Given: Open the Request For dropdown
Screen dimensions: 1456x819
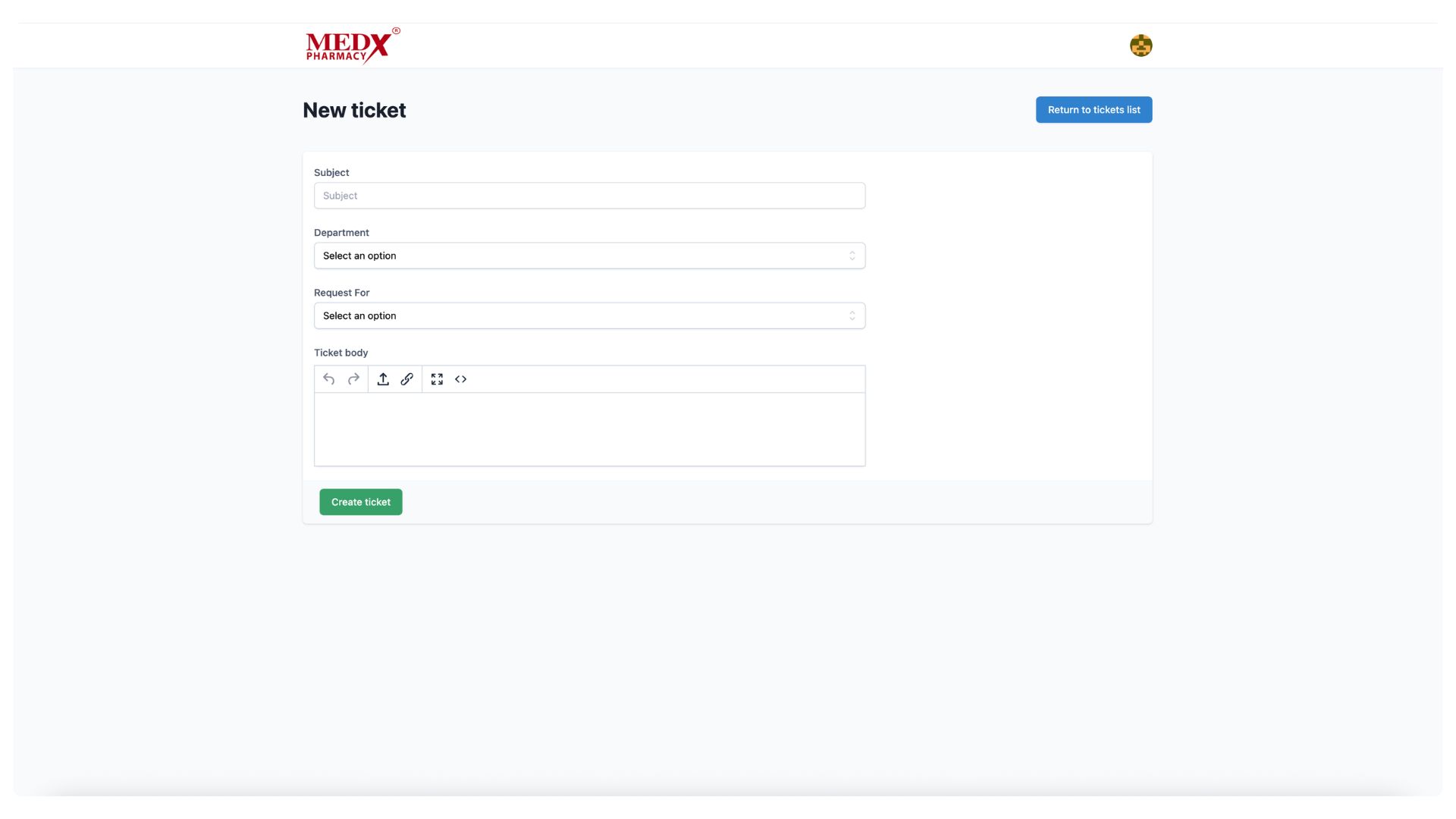Looking at the screenshot, I should point(589,315).
